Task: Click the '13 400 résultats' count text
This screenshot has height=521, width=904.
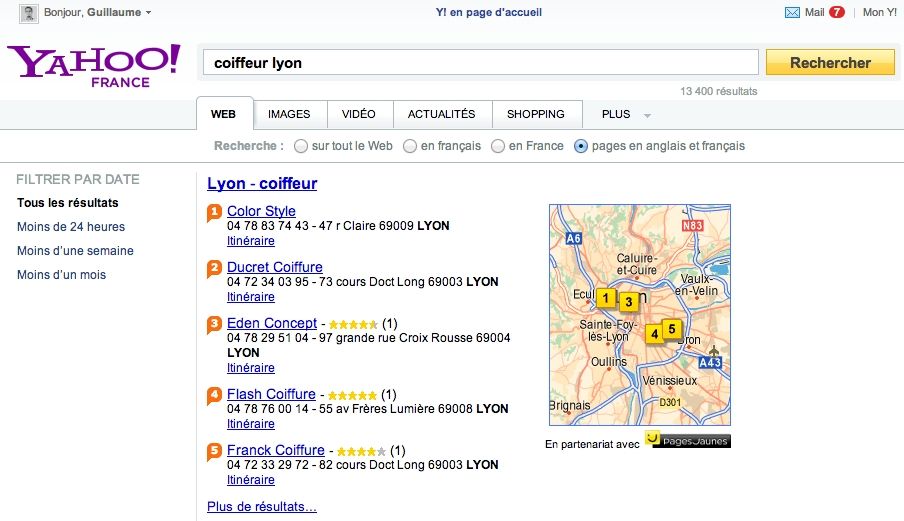Action: pos(718,91)
